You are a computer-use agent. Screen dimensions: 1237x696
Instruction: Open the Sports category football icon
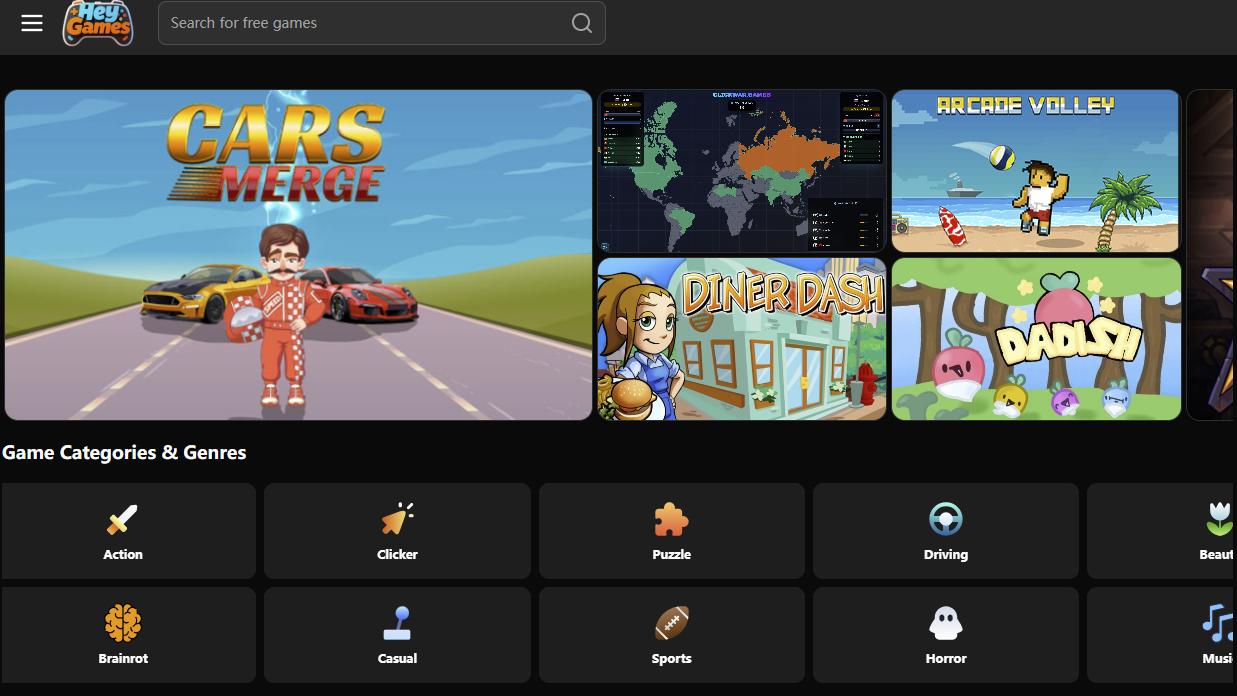coord(671,623)
